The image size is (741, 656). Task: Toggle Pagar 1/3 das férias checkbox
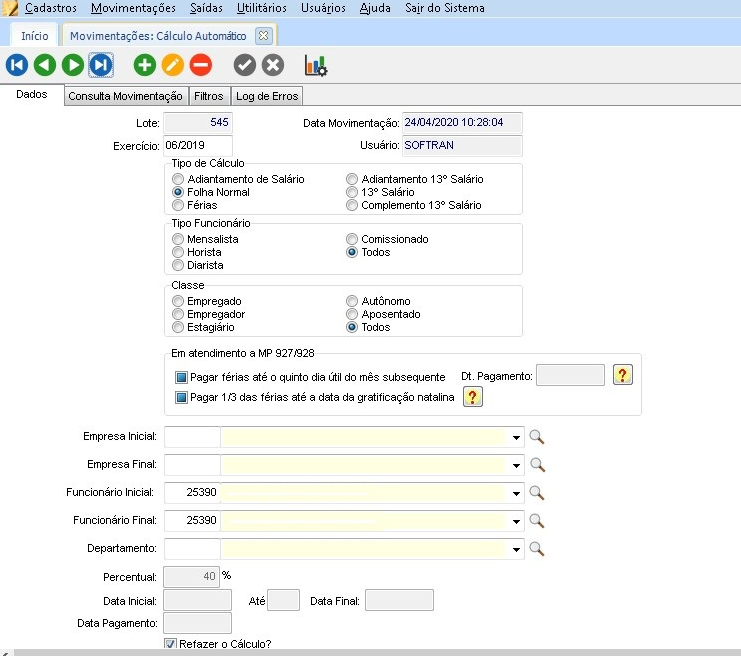pyautogui.click(x=181, y=397)
